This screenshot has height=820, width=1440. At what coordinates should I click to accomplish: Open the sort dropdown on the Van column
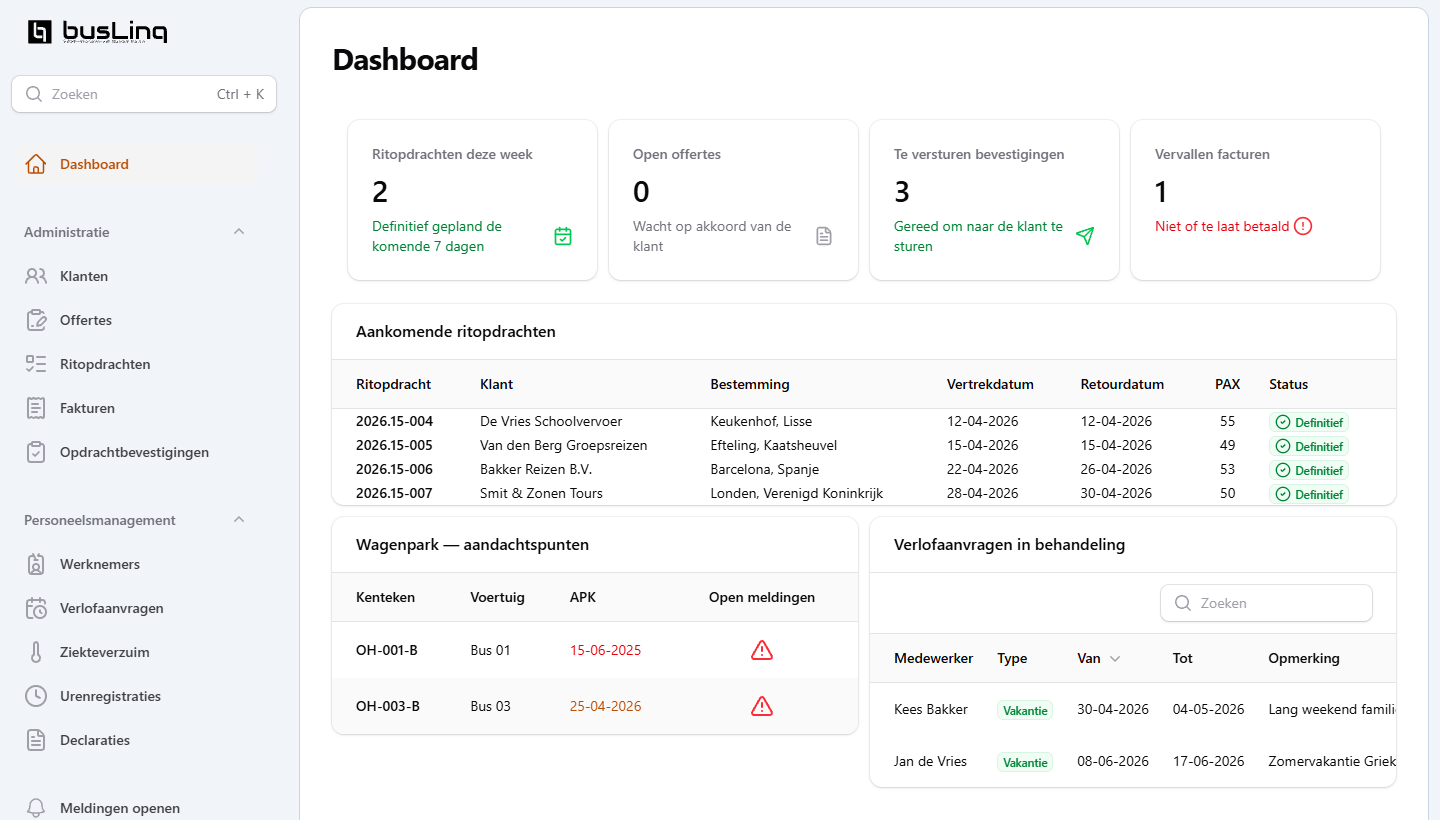tap(1114, 658)
